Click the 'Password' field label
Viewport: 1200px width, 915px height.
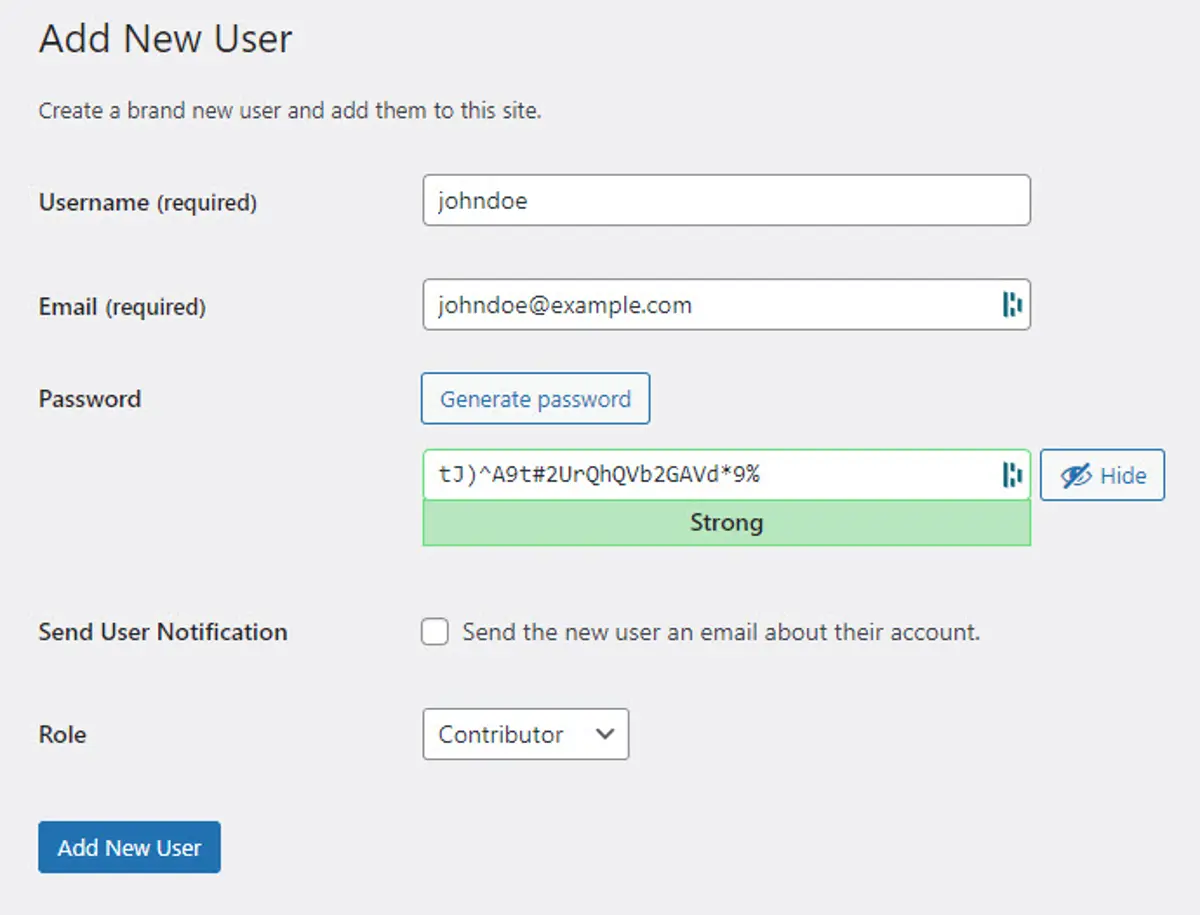(x=90, y=399)
